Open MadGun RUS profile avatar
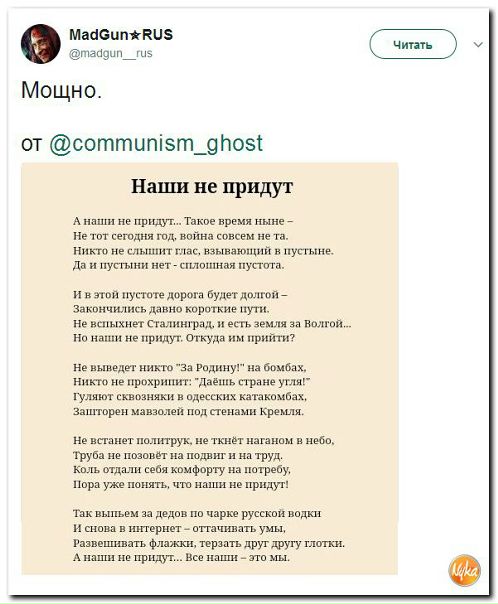Screen dimensions: 498x604 coord(40,44)
